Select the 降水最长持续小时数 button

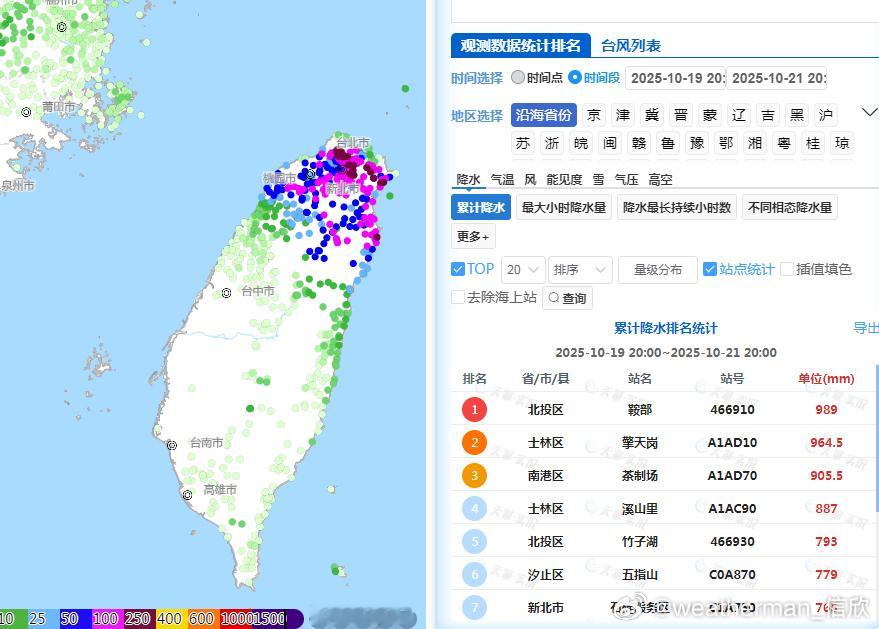point(677,207)
